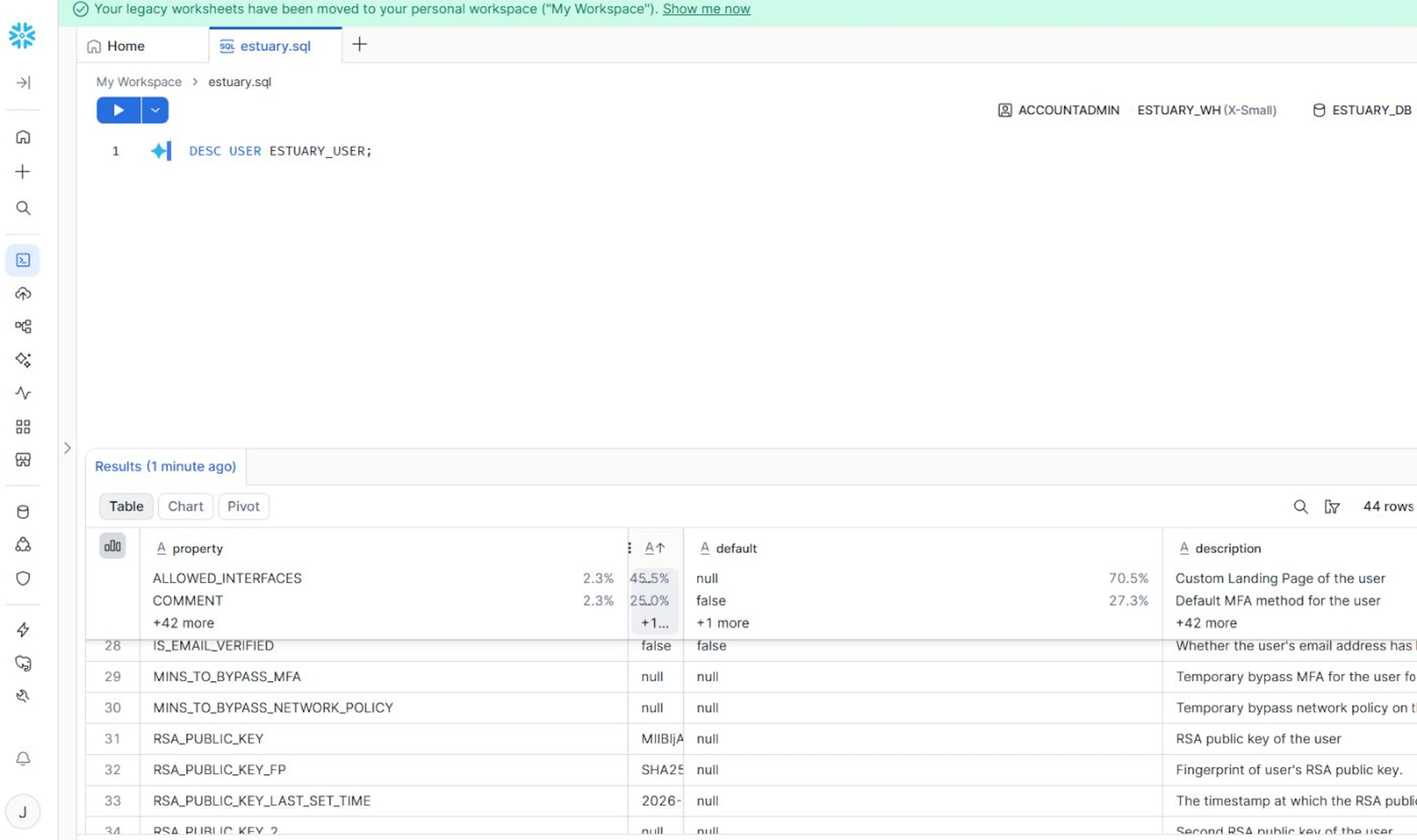Click the RSA_PUBLIC_KEY_FP property cell
Viewport: 1417px width, 840px height.
point(384,770)
